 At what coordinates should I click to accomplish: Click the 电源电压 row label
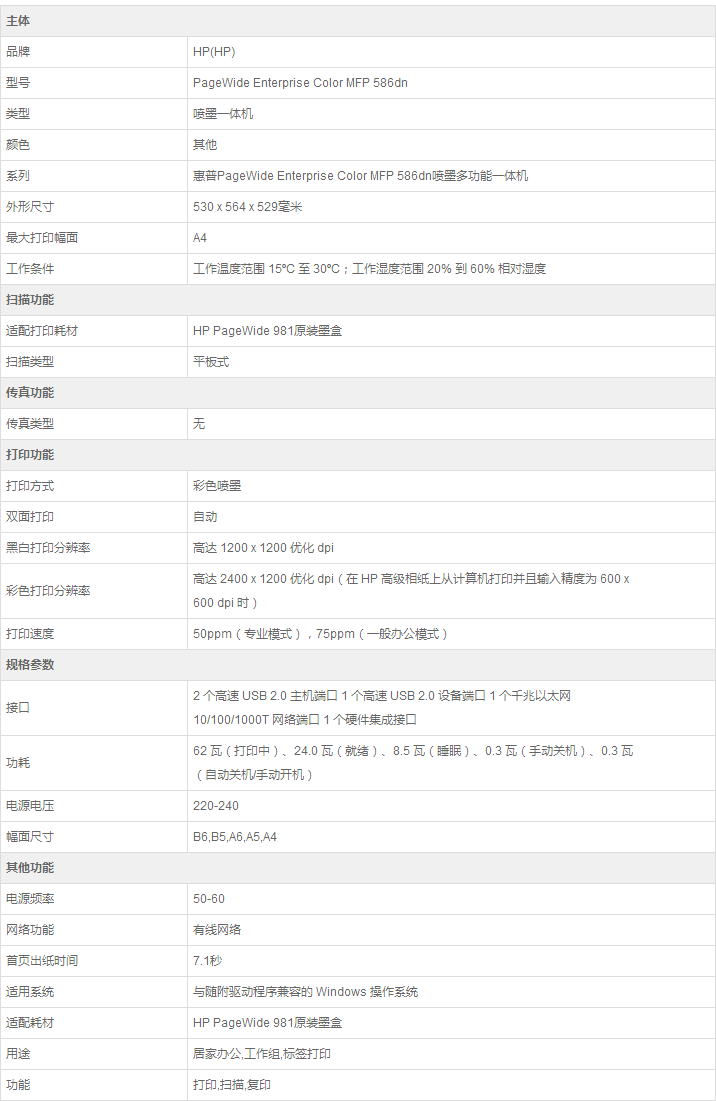pos(29,806)
